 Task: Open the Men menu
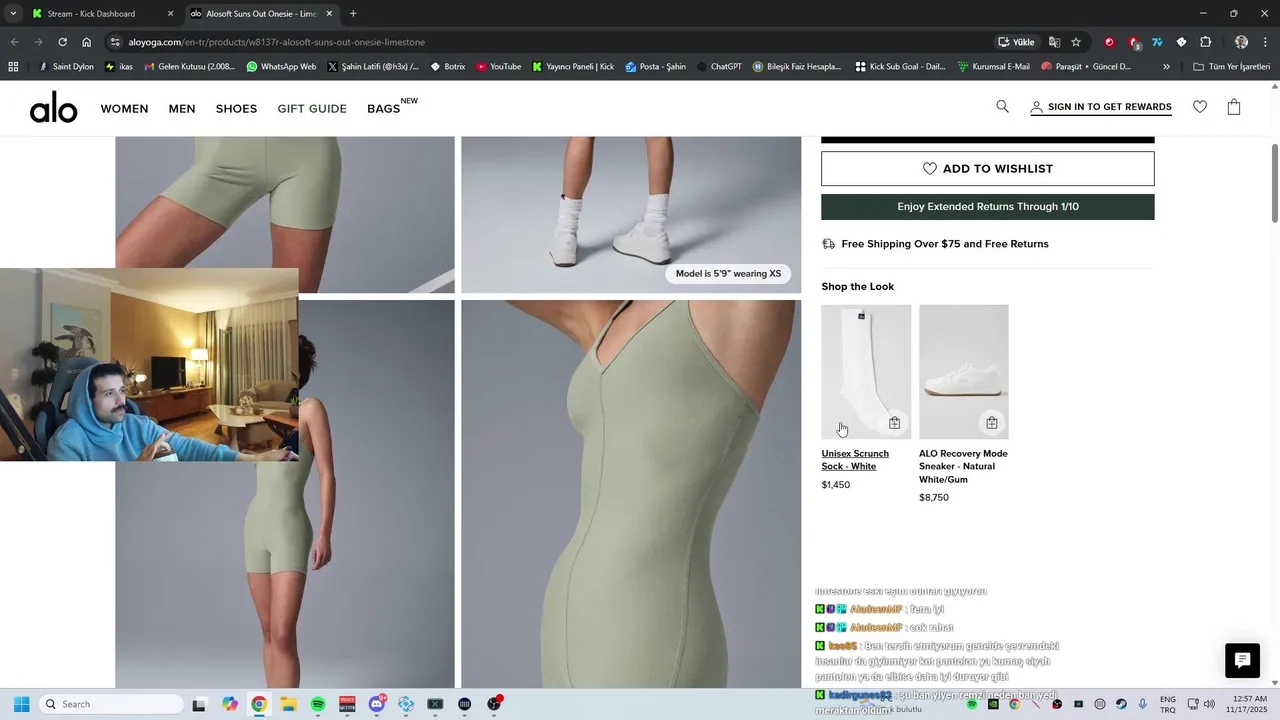click(182, 108)
